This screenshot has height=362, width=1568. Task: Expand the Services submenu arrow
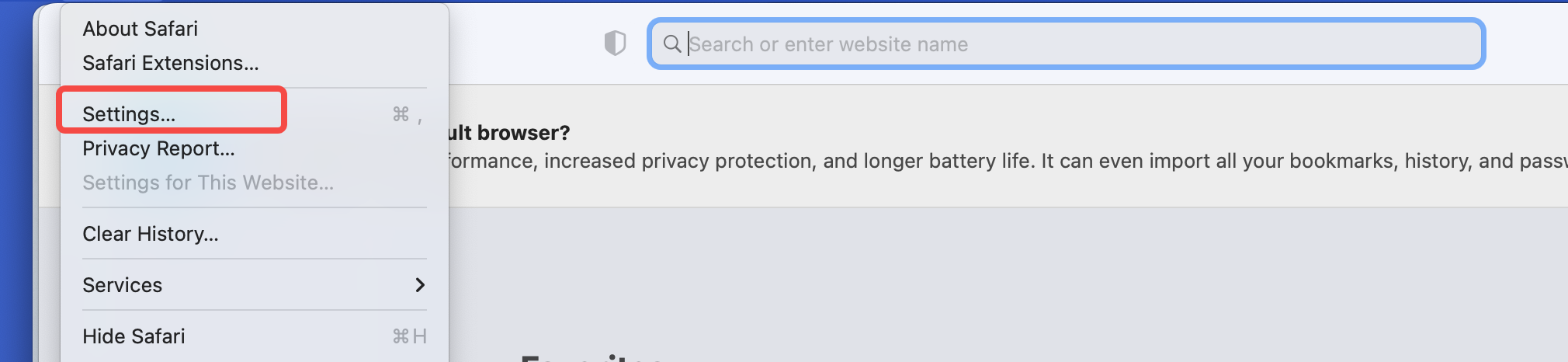pos(420,285)
